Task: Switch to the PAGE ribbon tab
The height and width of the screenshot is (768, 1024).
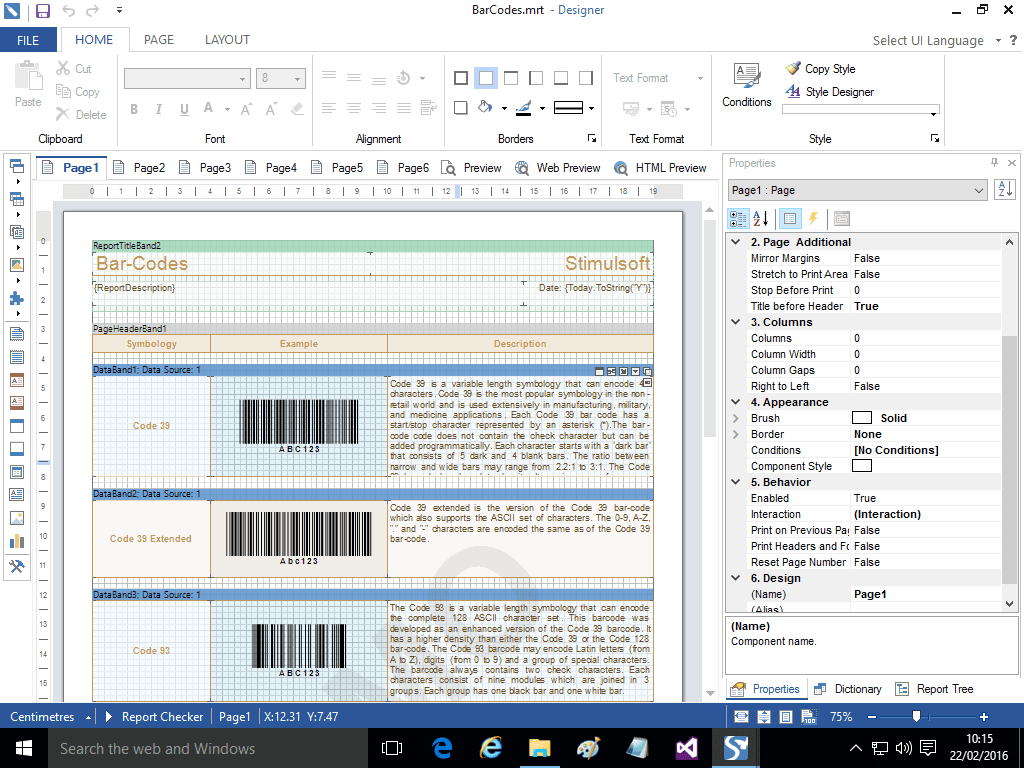Action: click(159, 40)
